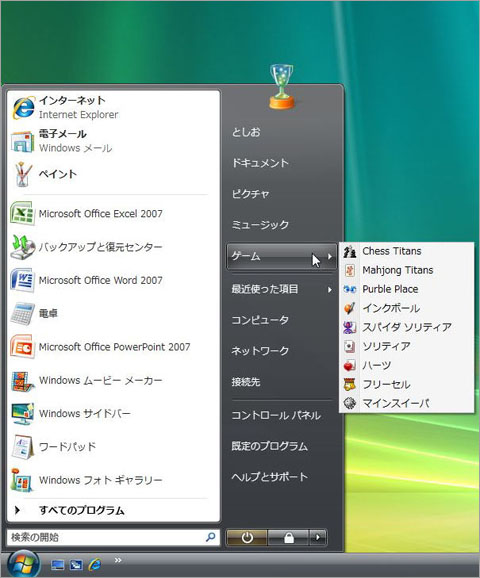The height and width of the screenshot is (578, 480).
Task: Click Microsoft Office Excel 2007 label
Action: tap(101, 214)
